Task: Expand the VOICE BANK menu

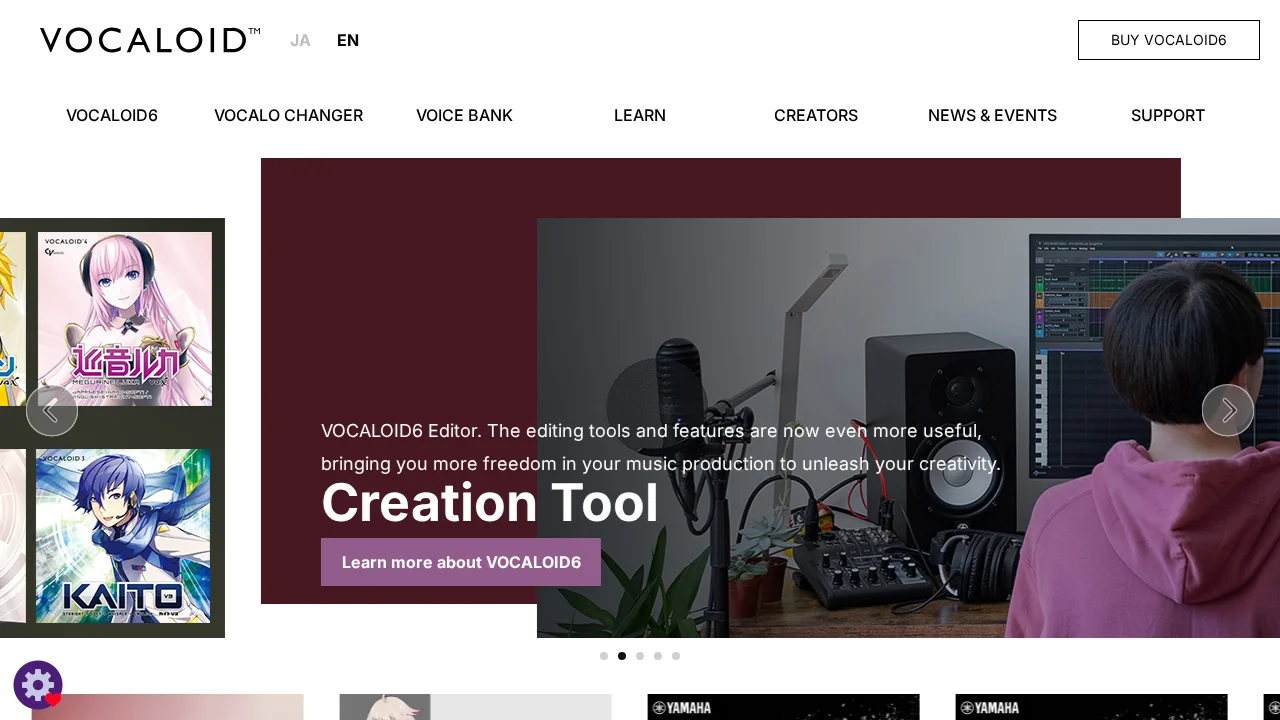Action: click(x=464, y=115)
